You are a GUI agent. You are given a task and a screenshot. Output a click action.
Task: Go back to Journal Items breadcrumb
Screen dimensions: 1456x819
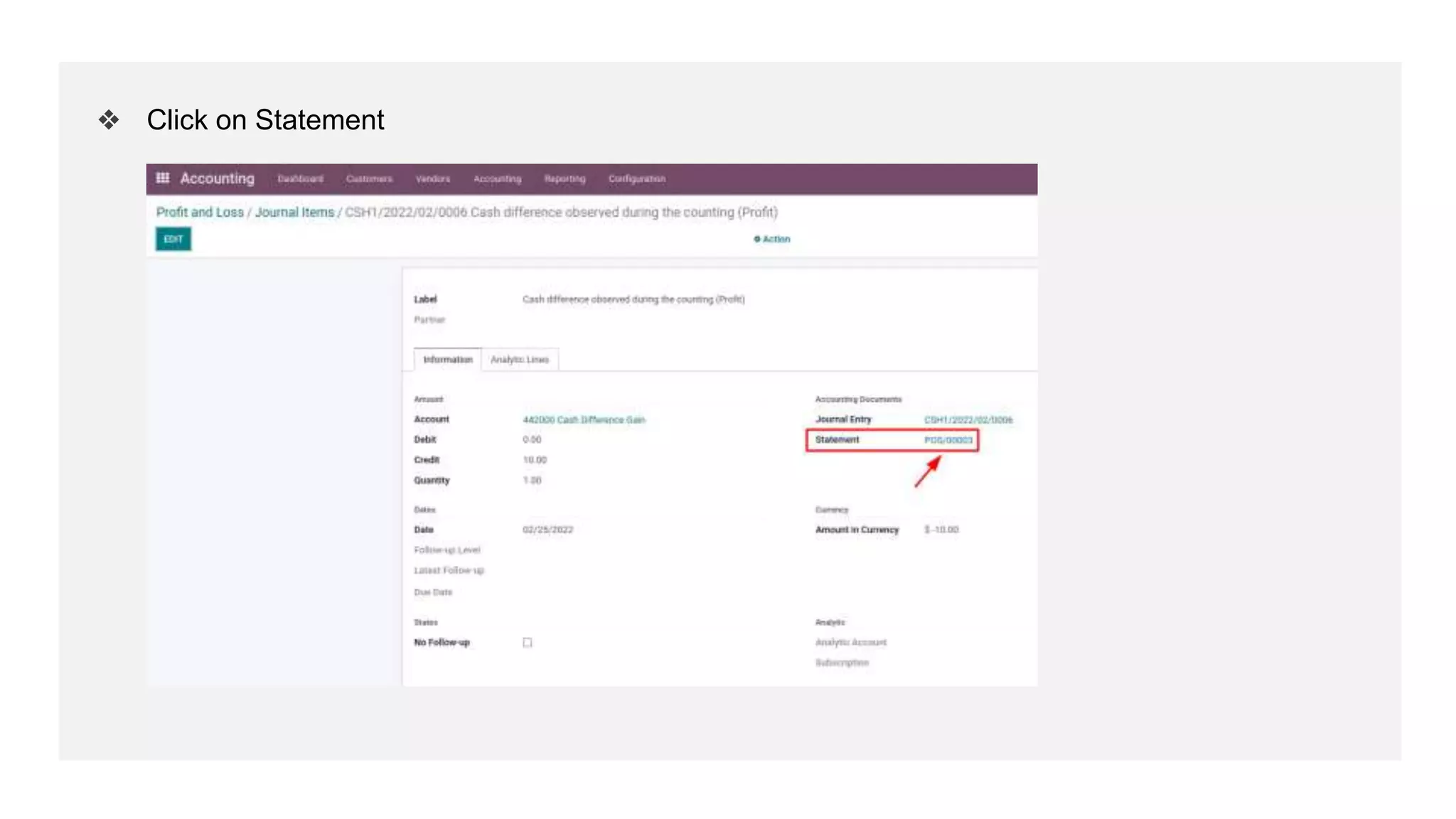(294, 213)
